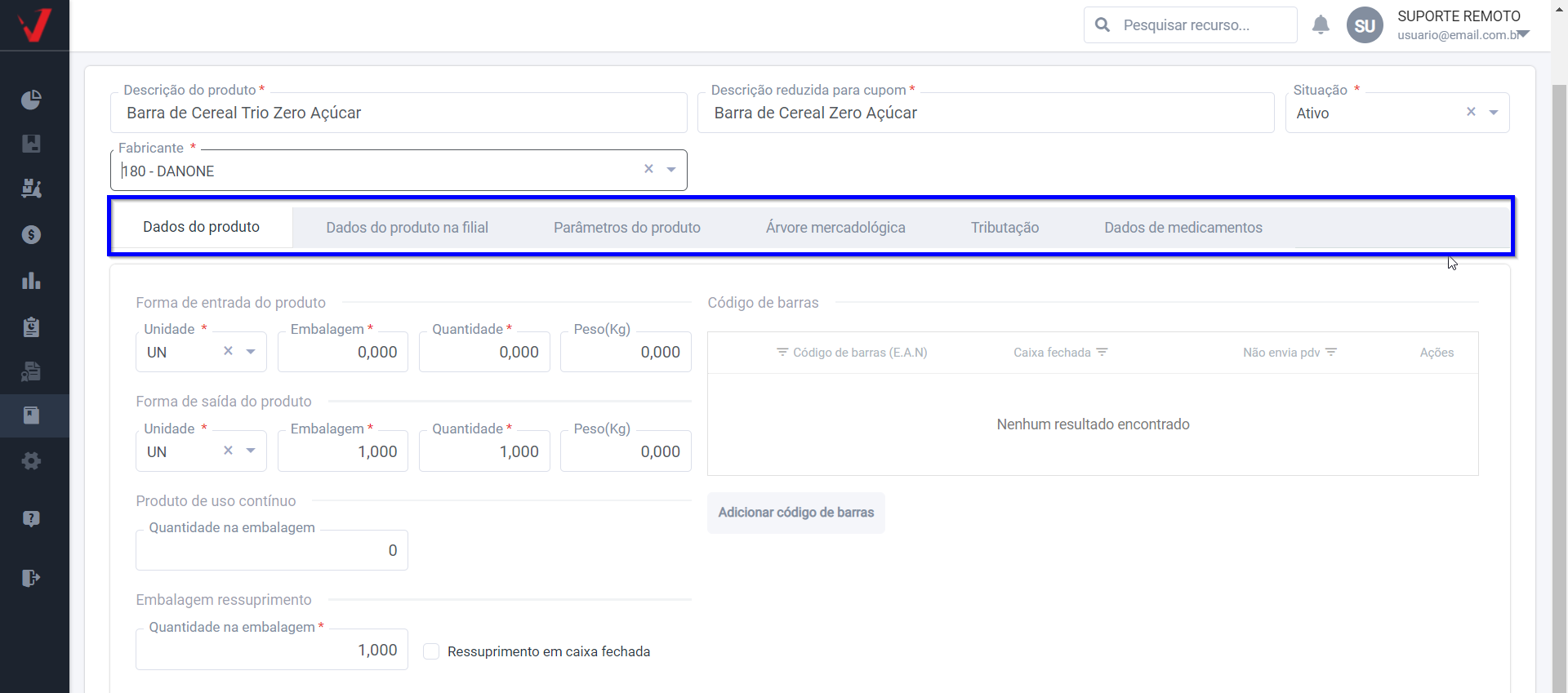Click uso contínuo Quantidade na embalagem field

pyautogui.click(x=272, y=550)
